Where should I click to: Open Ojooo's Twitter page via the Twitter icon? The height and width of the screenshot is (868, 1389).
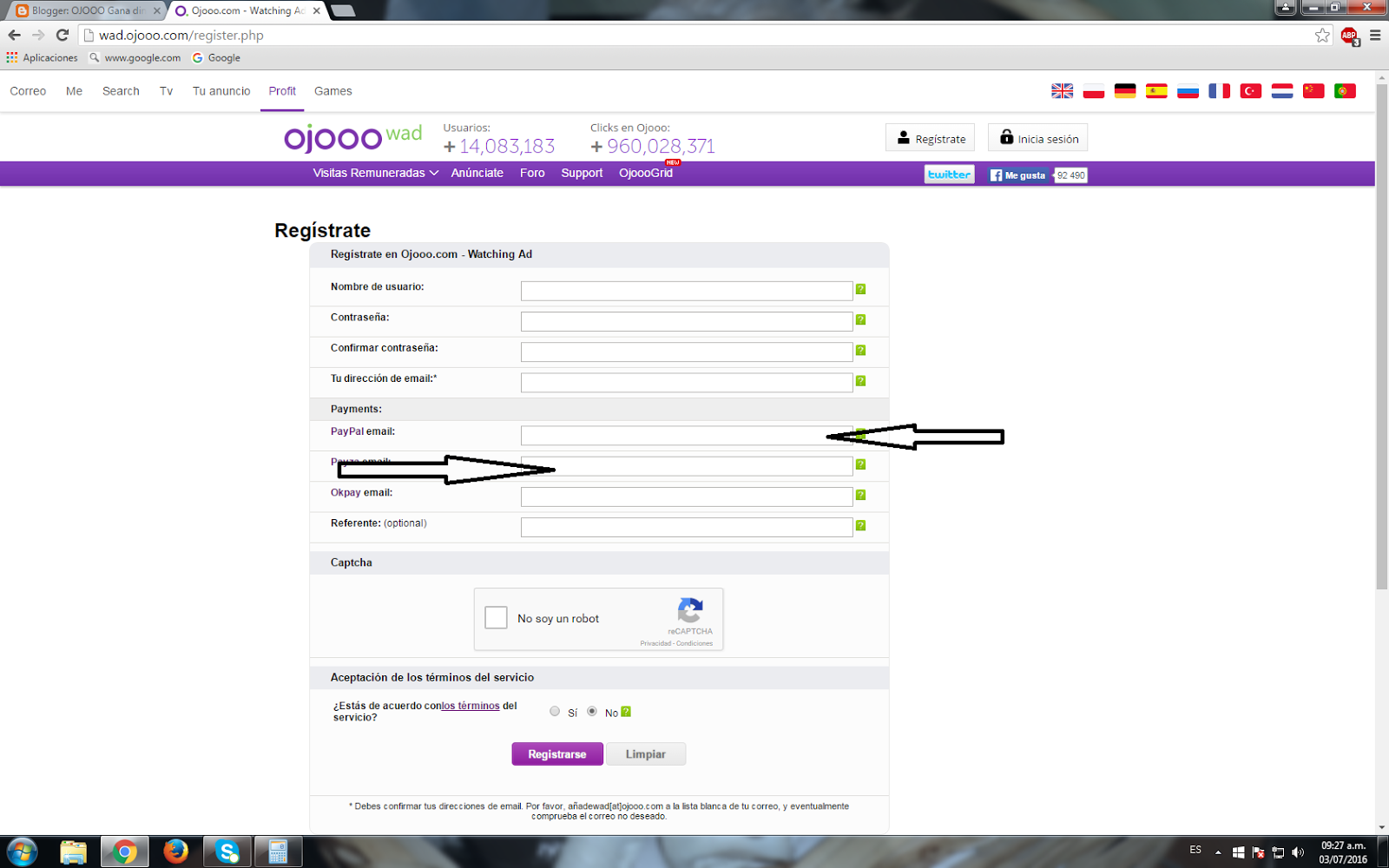948,174
